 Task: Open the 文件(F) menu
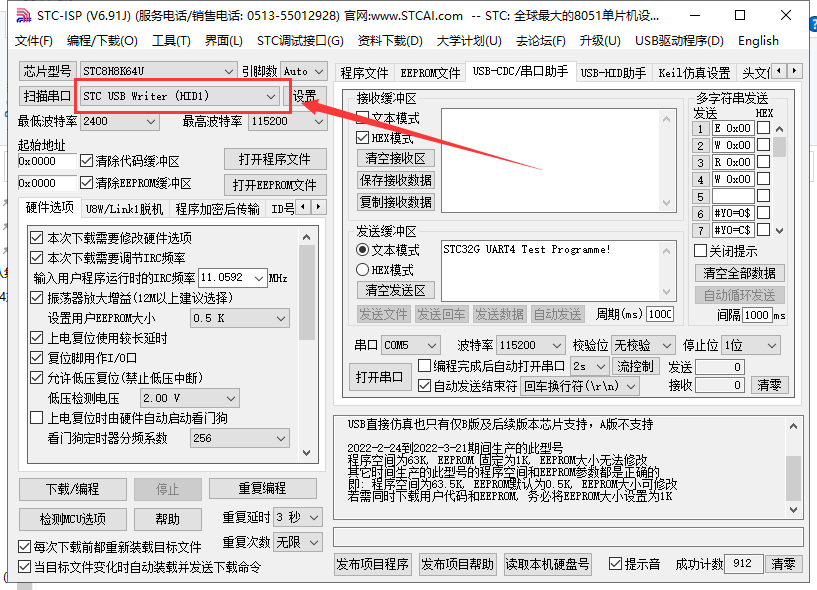tap(34, 41)
